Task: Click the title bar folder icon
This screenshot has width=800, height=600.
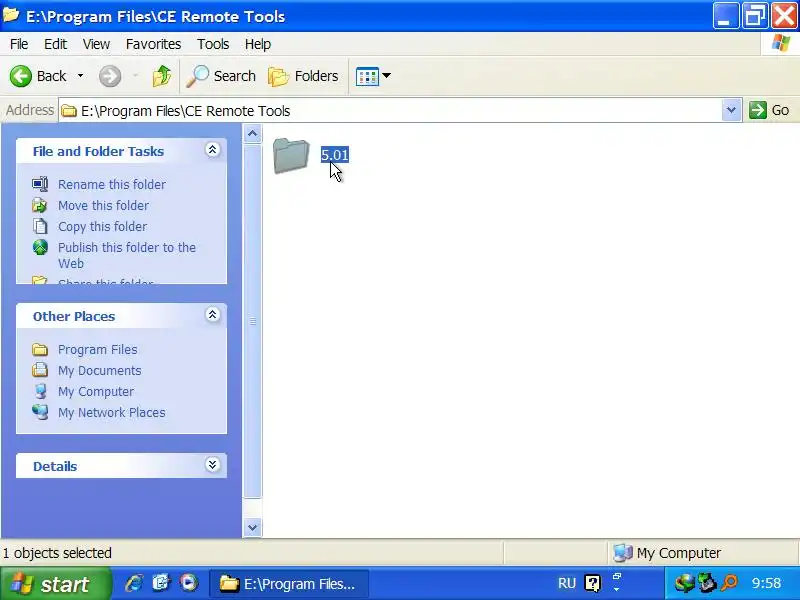Action: click(11, 15)
